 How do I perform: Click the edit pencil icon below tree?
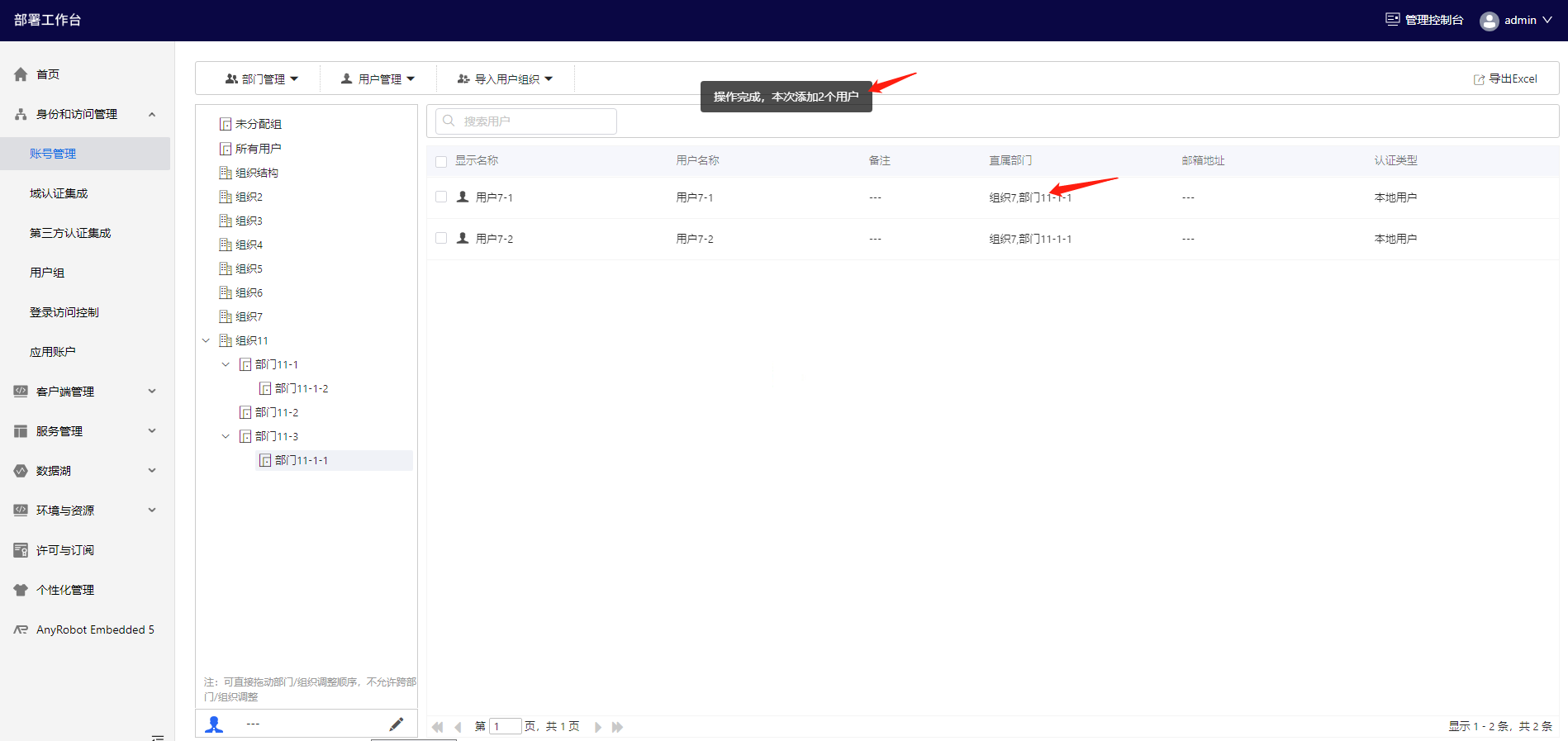(397, 724)
